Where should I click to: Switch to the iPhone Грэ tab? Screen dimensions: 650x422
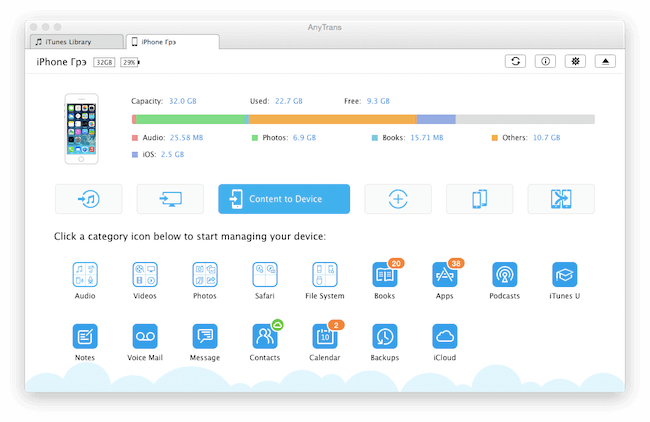coord(172,42)
